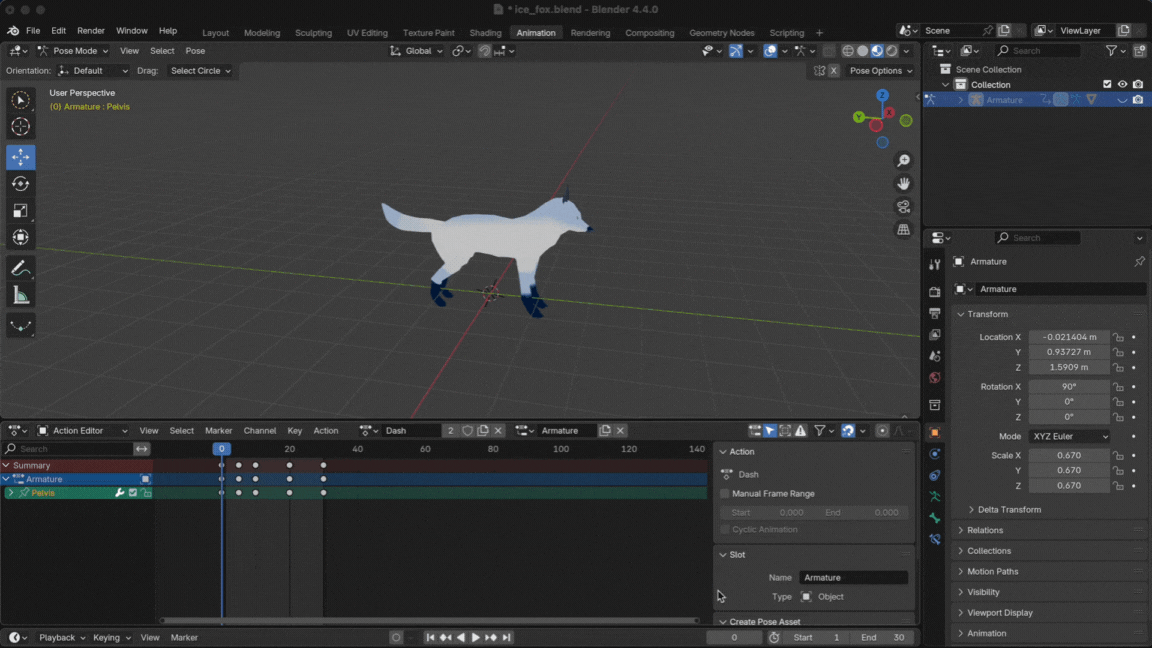Viewport: 1152px width, 648px height.
Task: Click the Blender logo menu icon
Action: (x=13, y=31)
